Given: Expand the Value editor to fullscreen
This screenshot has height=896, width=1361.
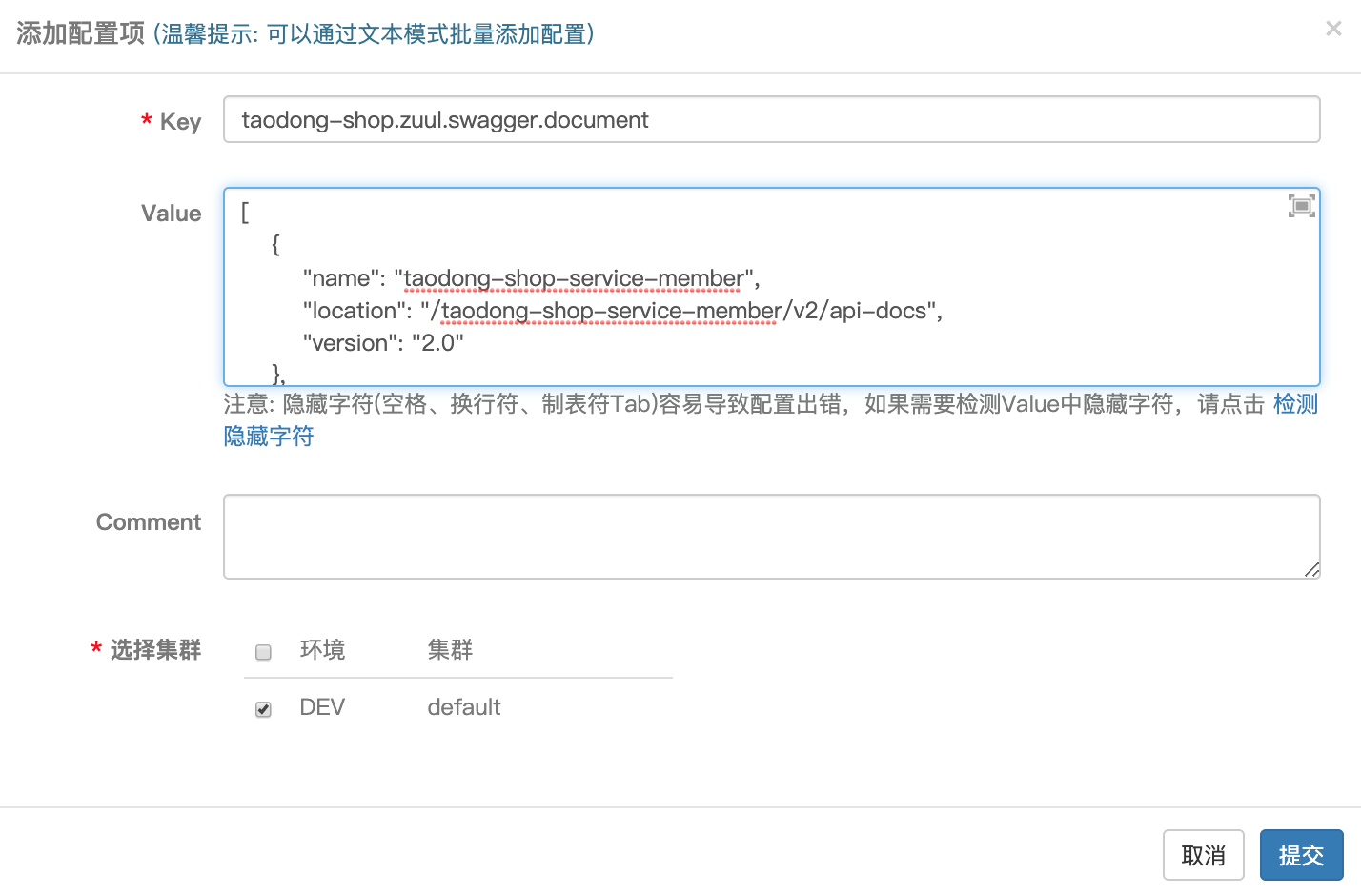Looking at the screenshot, I should click(x=1302, y=206).
